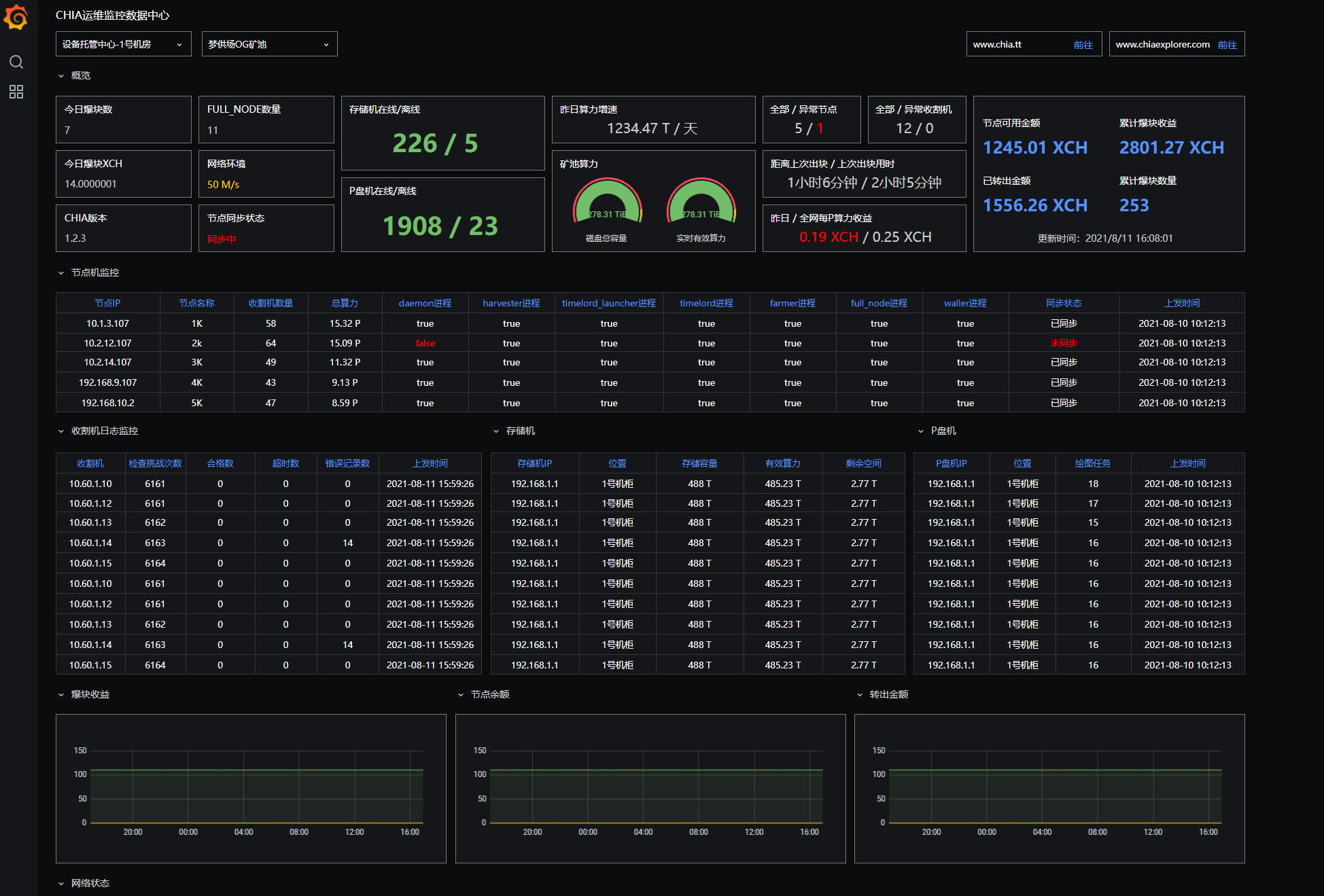Sort node table by 同步状态 header

(x=1064, y=303)
